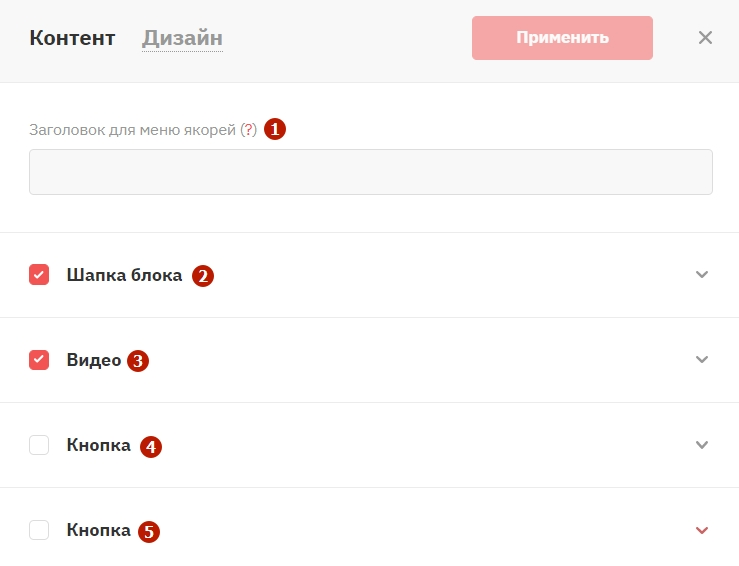Viewport: 739px width, 566px height.
Task: Click the red badge number 5
Action: (x=149, y=532)
